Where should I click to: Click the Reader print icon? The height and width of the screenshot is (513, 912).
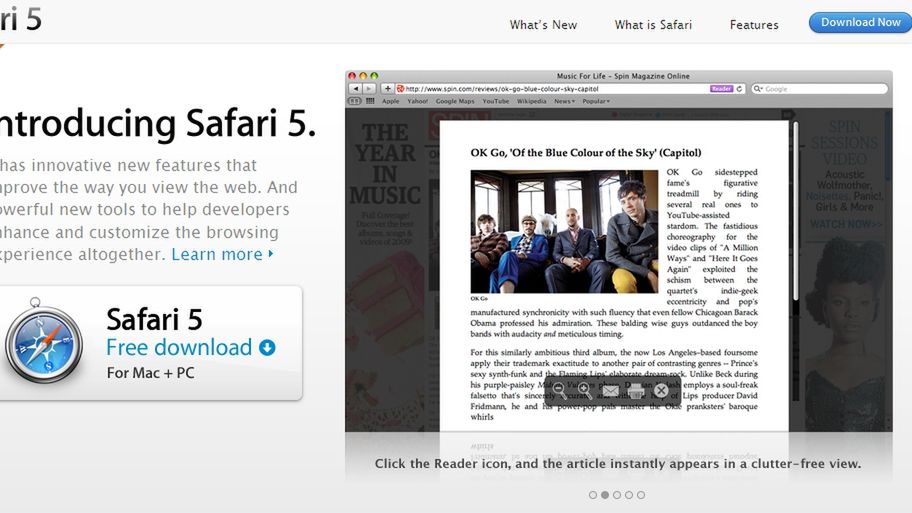pos(636,390)
